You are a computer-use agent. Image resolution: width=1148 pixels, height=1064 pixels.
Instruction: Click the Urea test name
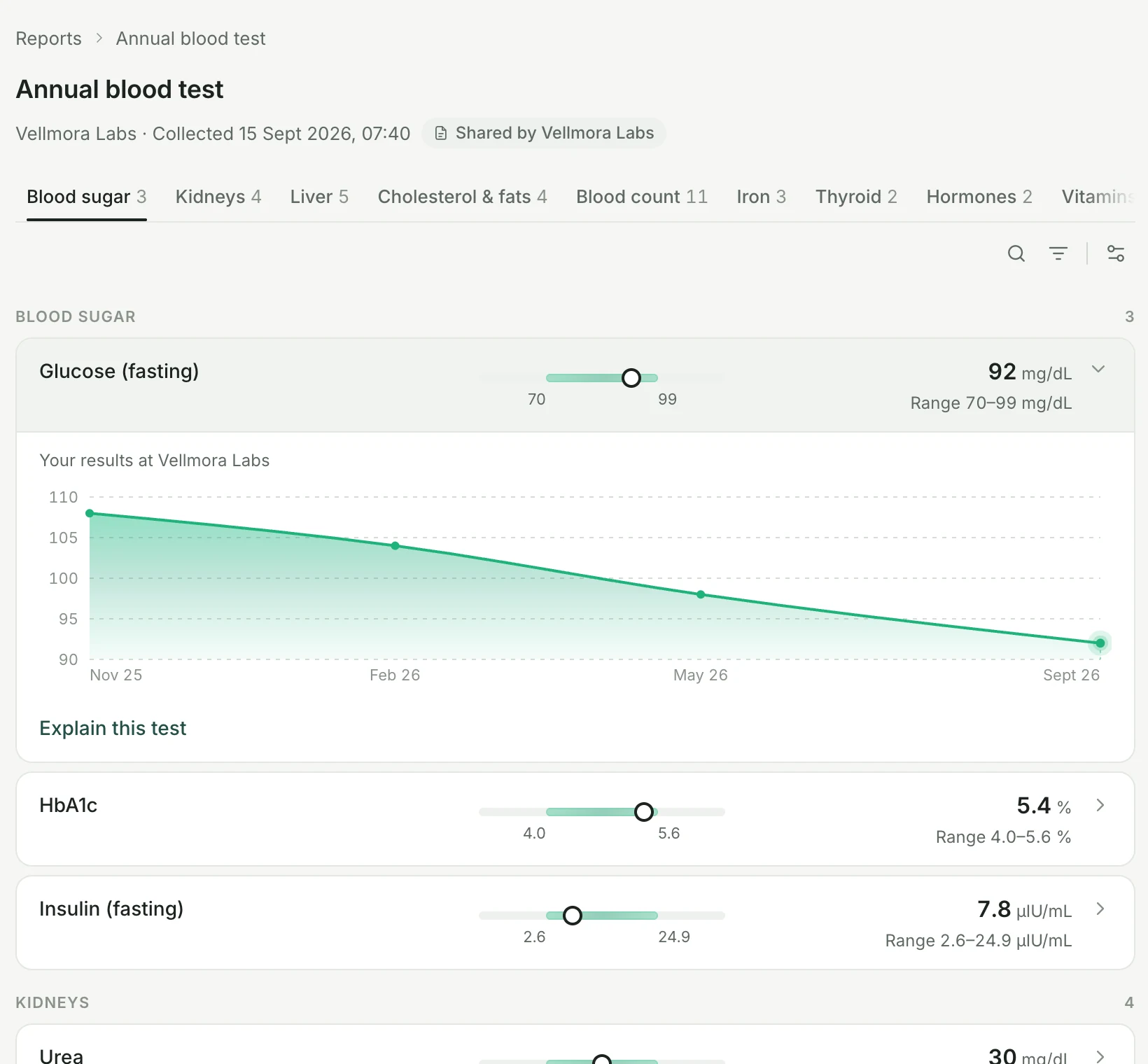point(61,1056)
